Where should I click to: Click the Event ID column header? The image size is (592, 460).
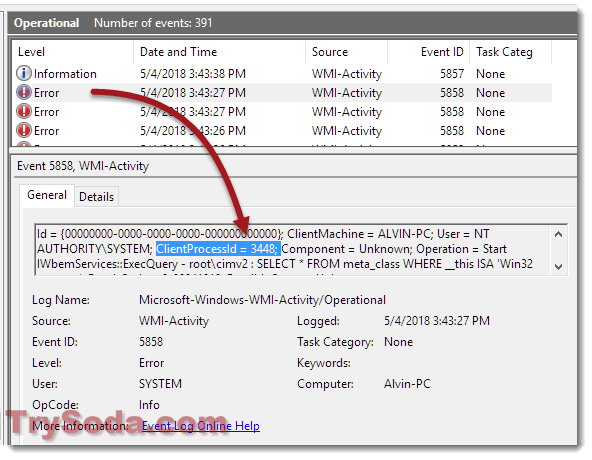(x=429, y=52)
